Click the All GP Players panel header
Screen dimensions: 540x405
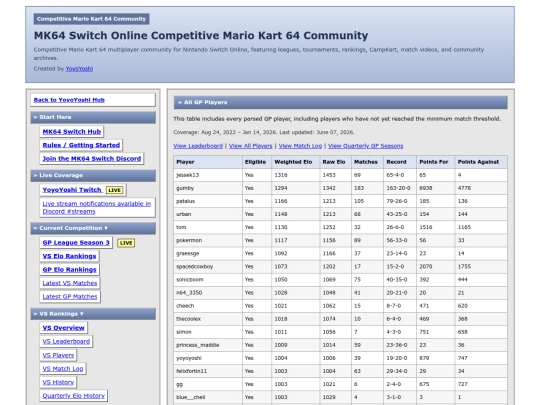pyautogui.click(x=340, y=103)
